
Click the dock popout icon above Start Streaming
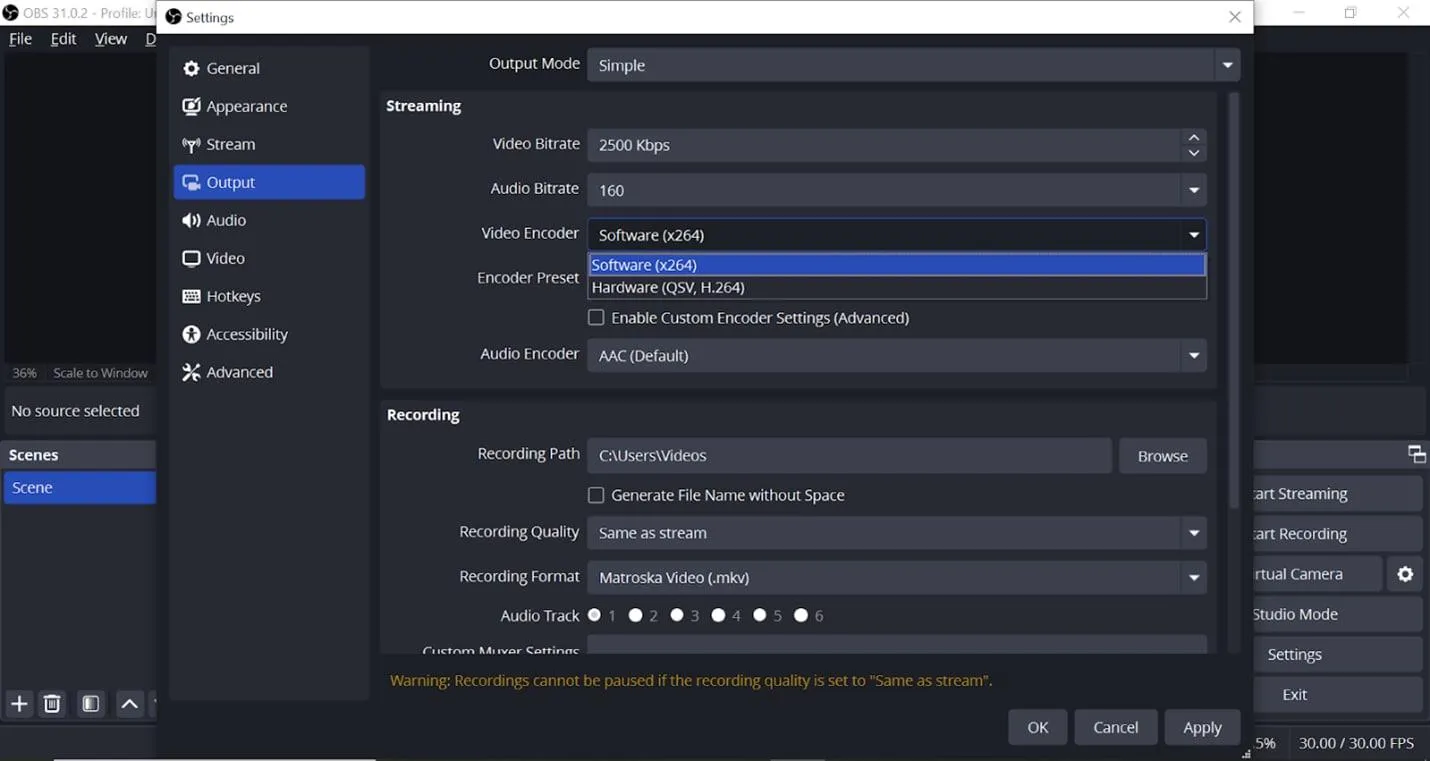pos(1417,455)
